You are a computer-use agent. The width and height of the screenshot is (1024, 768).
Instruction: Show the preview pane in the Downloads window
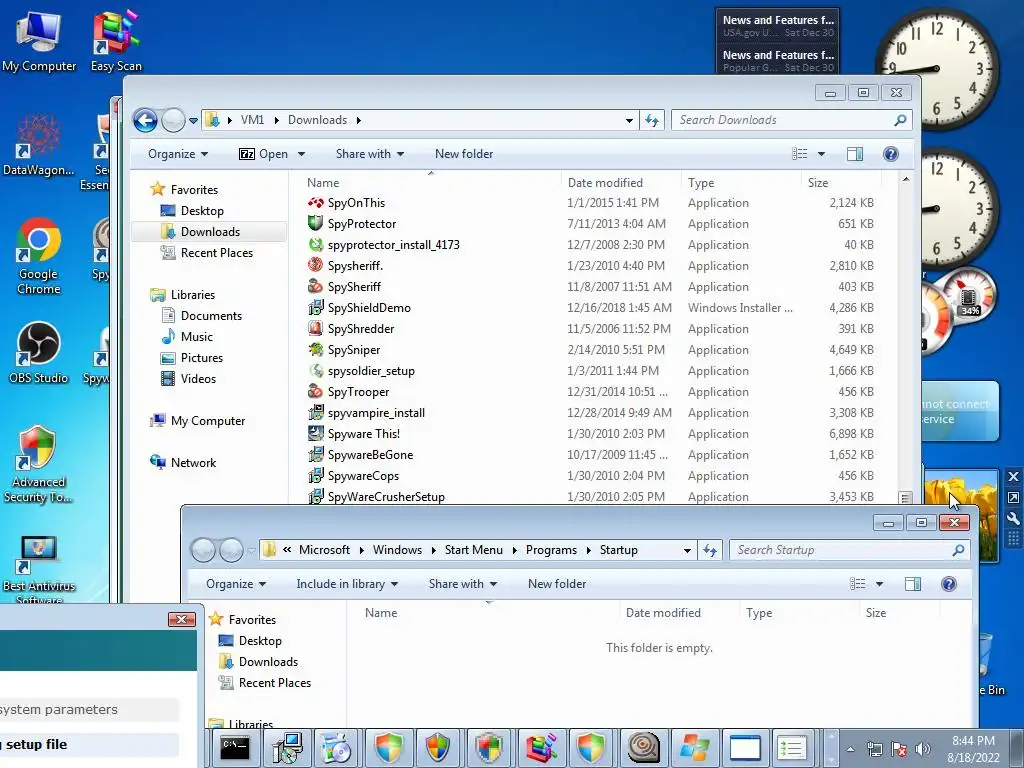pos(854,153)
